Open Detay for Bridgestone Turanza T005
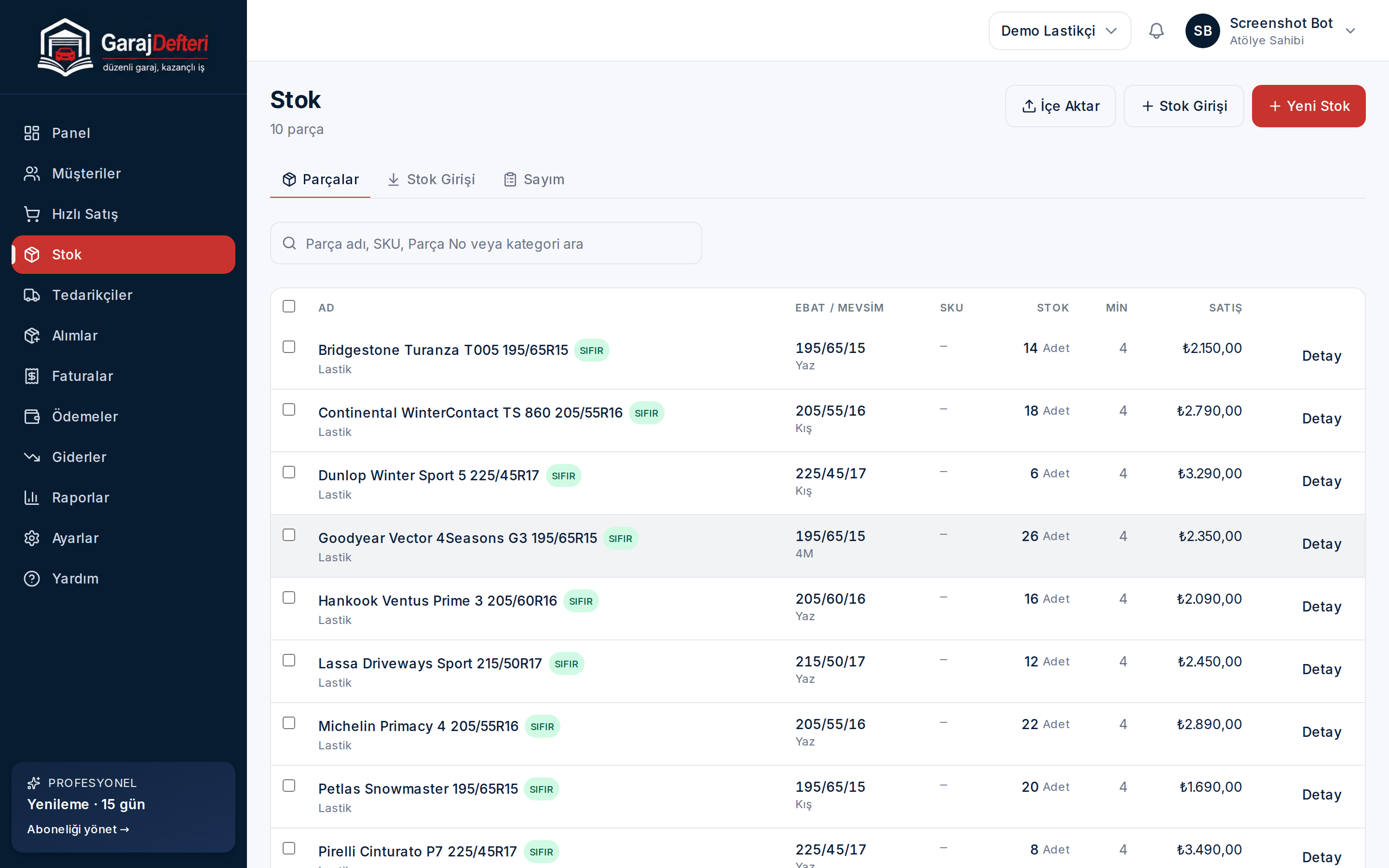 pyautogui.click(x=1321, y=356)
